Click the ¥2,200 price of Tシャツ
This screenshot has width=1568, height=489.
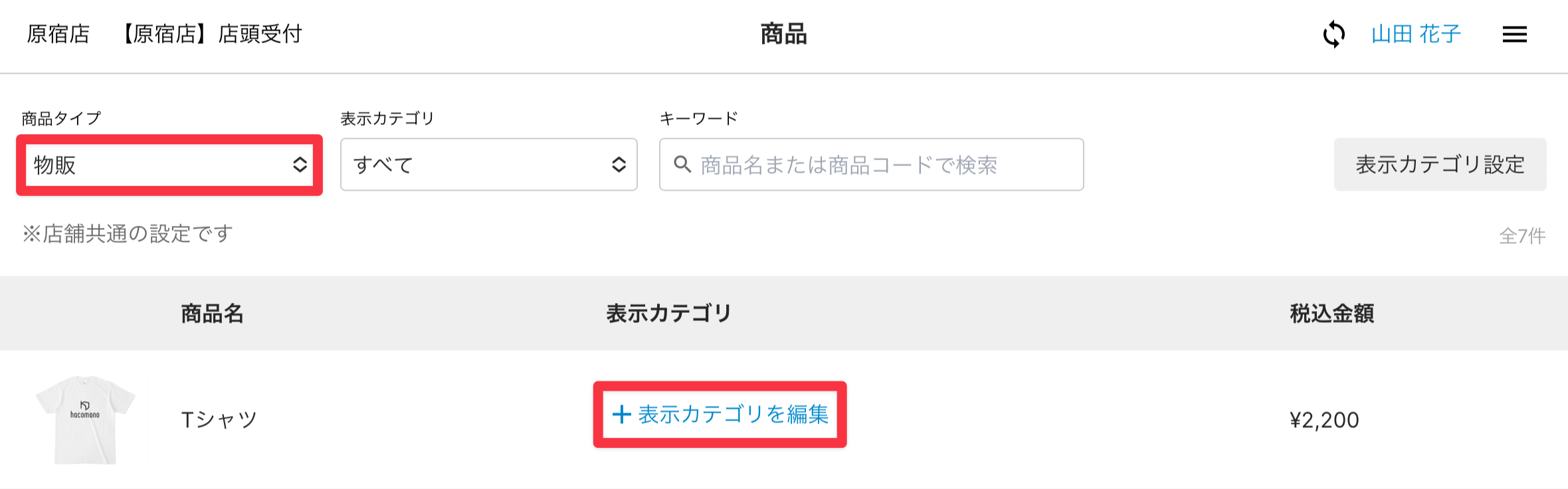click(x=1323, y=420)
